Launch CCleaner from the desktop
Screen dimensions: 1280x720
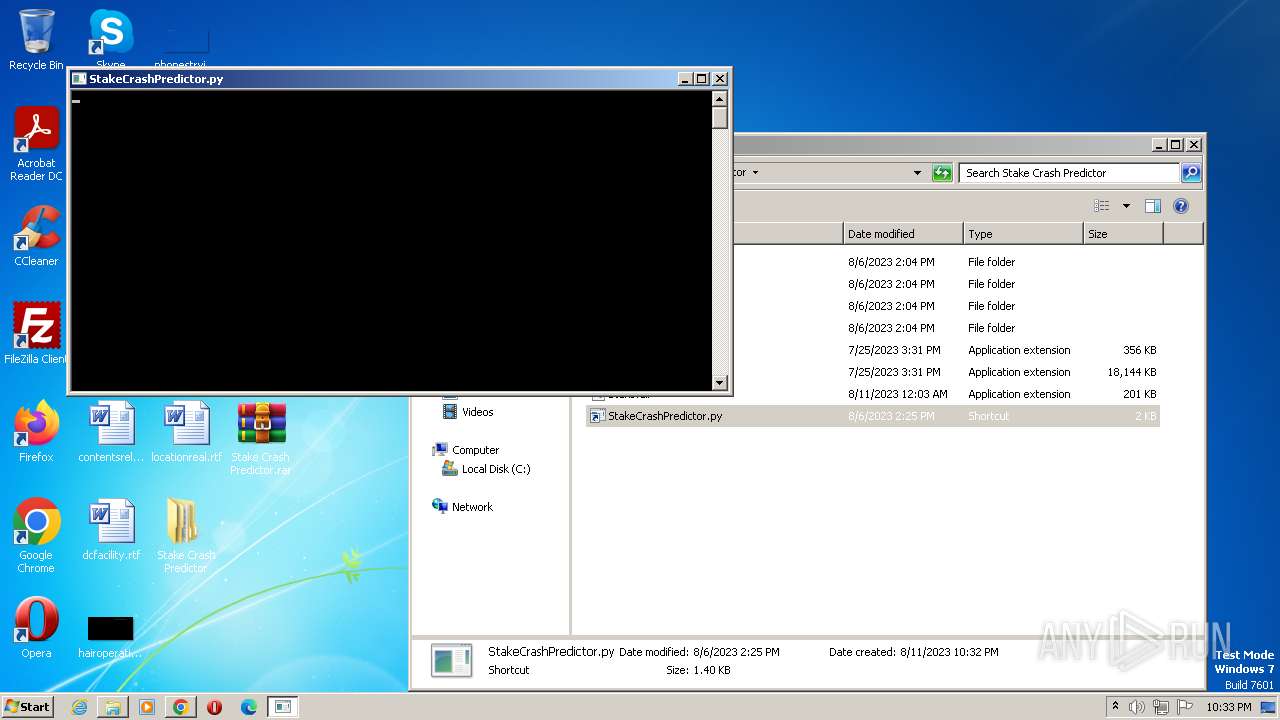(36, 236)
